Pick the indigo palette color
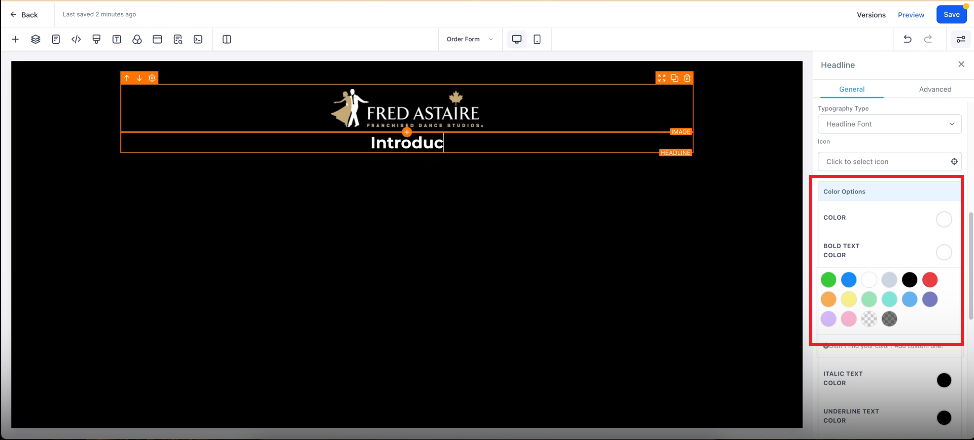The image size is (974, 440). [x=930, y=299]
